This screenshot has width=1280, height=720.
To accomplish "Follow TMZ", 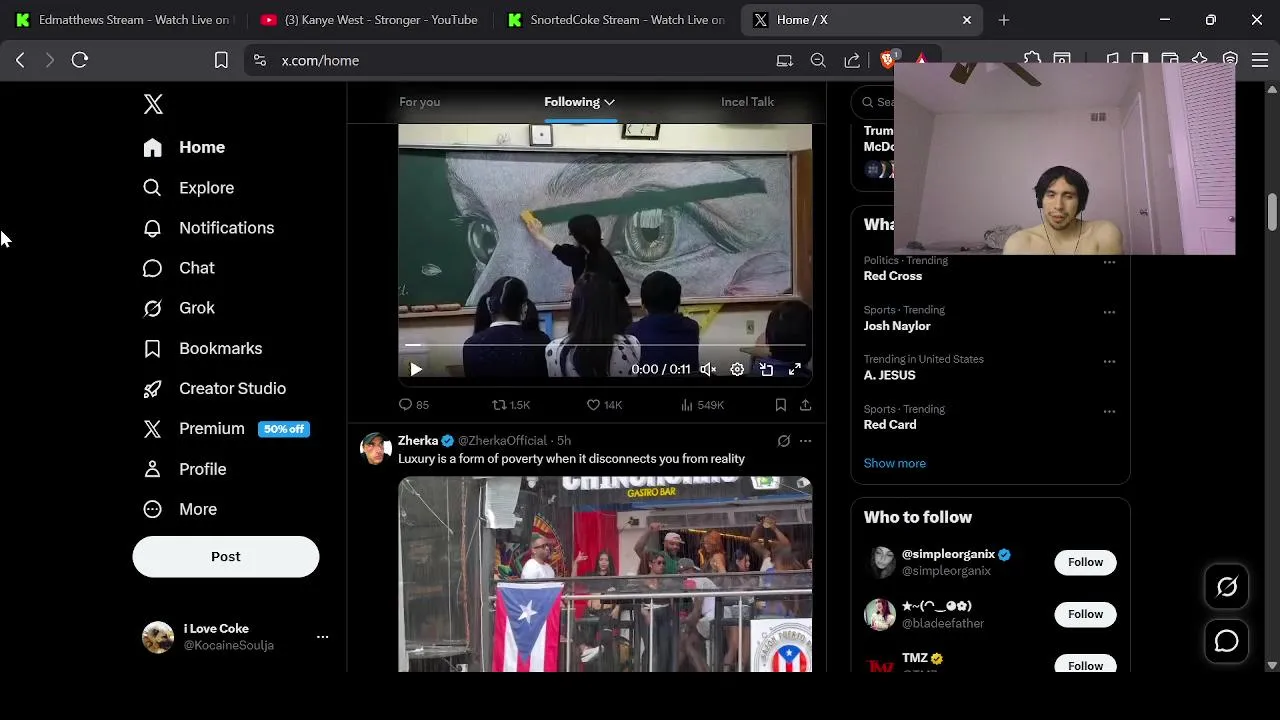I will (x=1085, y=664).
